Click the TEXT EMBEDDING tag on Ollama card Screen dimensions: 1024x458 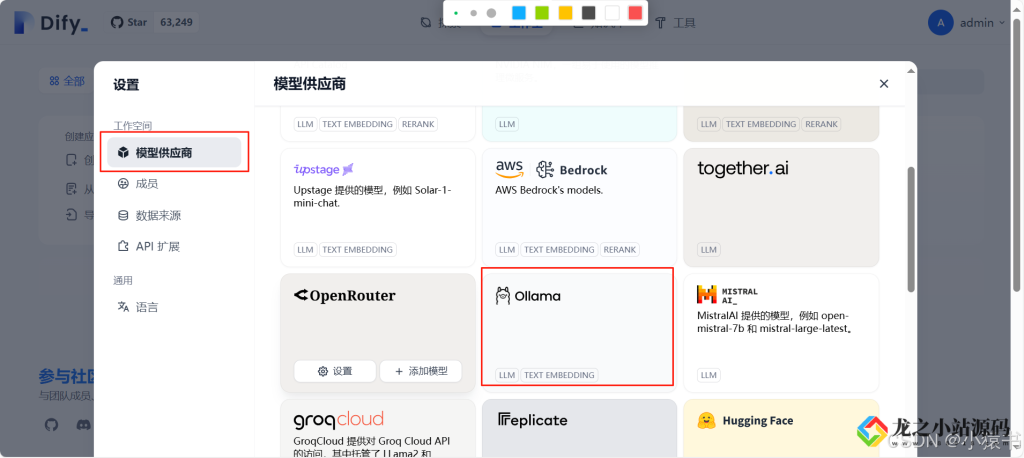[x=559, y=375]
